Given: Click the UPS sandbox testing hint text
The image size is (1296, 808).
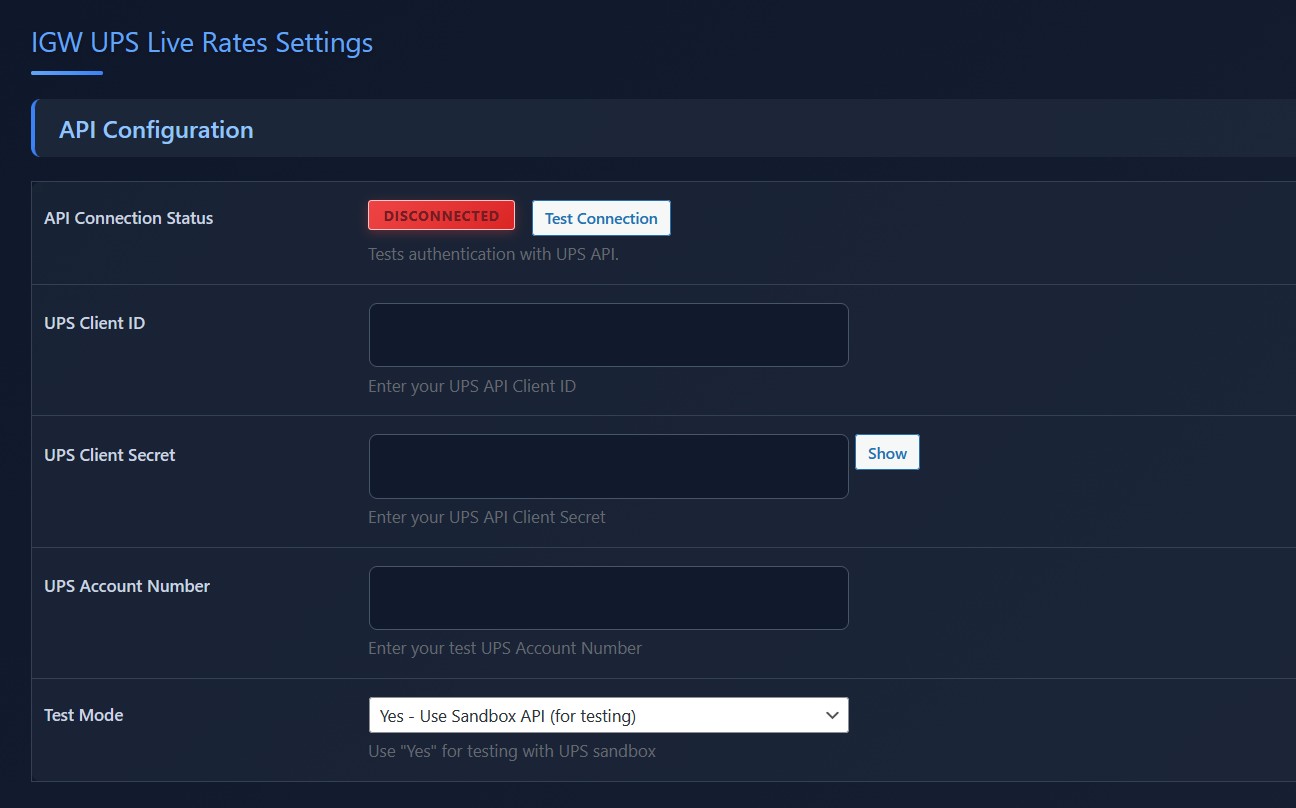Looking at the screenshot, I should pos(512,751).
